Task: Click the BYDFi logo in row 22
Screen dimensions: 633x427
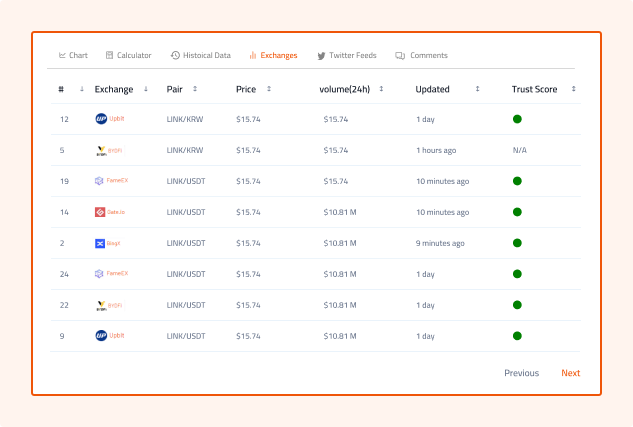Action: pos(101,305)
